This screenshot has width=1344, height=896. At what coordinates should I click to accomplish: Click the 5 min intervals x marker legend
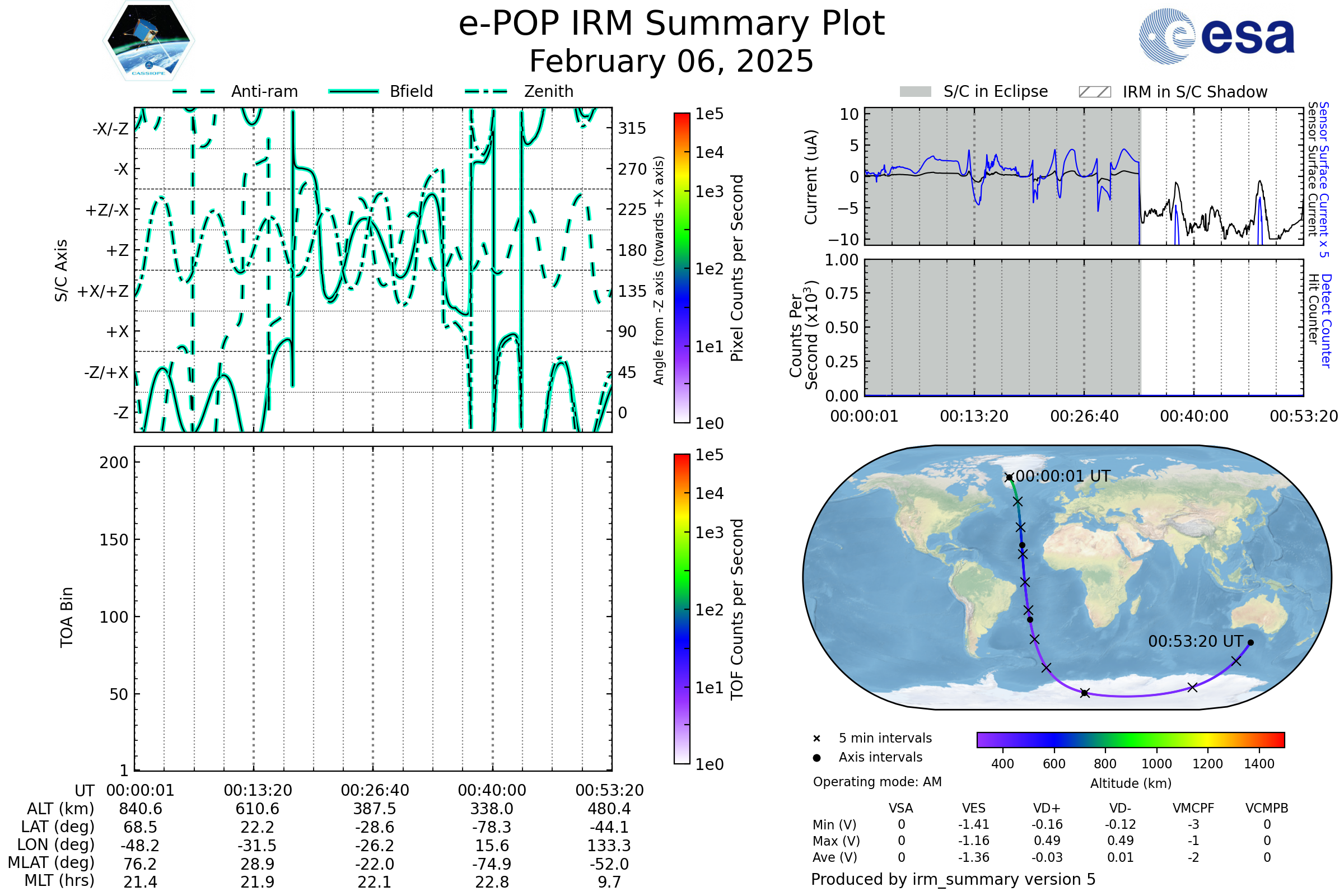click(816, 739)
